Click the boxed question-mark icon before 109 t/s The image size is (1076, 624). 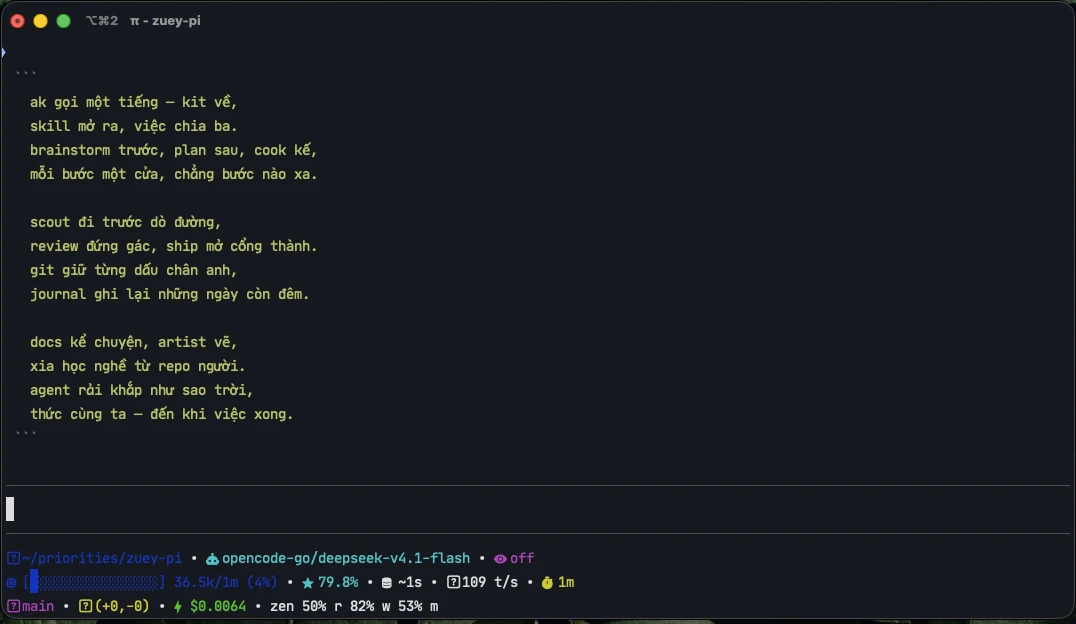[453, 583]
